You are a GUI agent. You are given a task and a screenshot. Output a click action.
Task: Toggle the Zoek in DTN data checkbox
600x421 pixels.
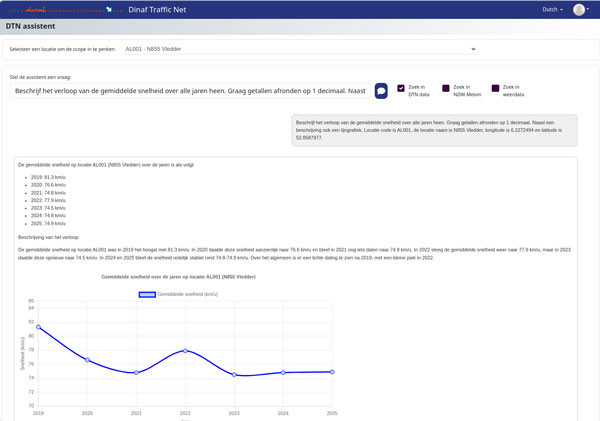pos(401,88)
